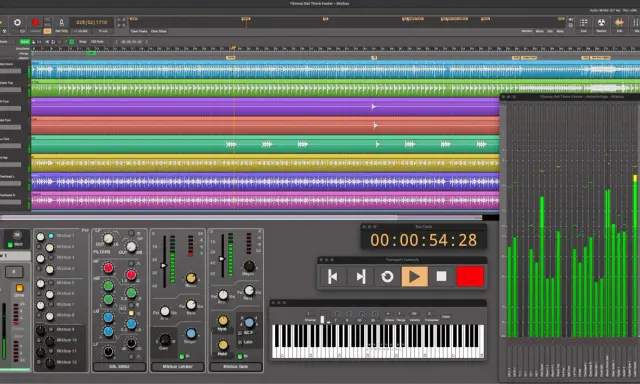Screen dimensions: 640x384
Task: Toggle the metronome click icon
Action: [x=61, y=22]
